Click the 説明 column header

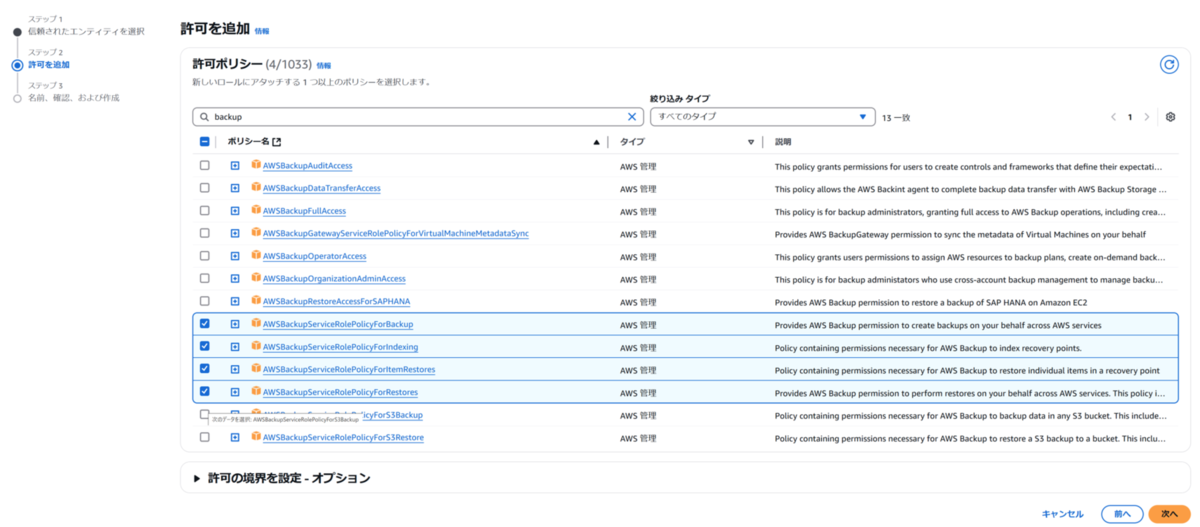[783, 142]
